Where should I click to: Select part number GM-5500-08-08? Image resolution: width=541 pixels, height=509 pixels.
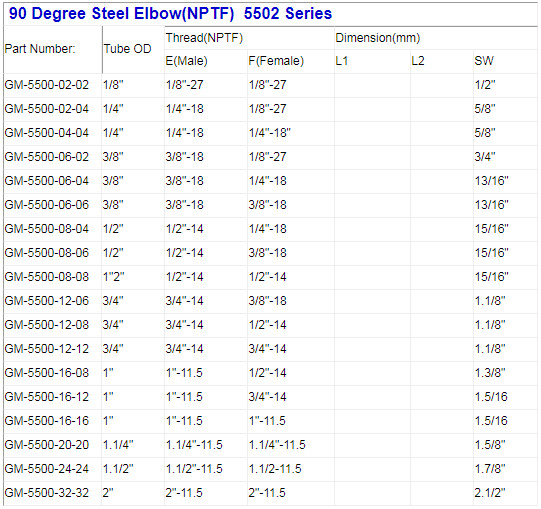pos(47,276)
